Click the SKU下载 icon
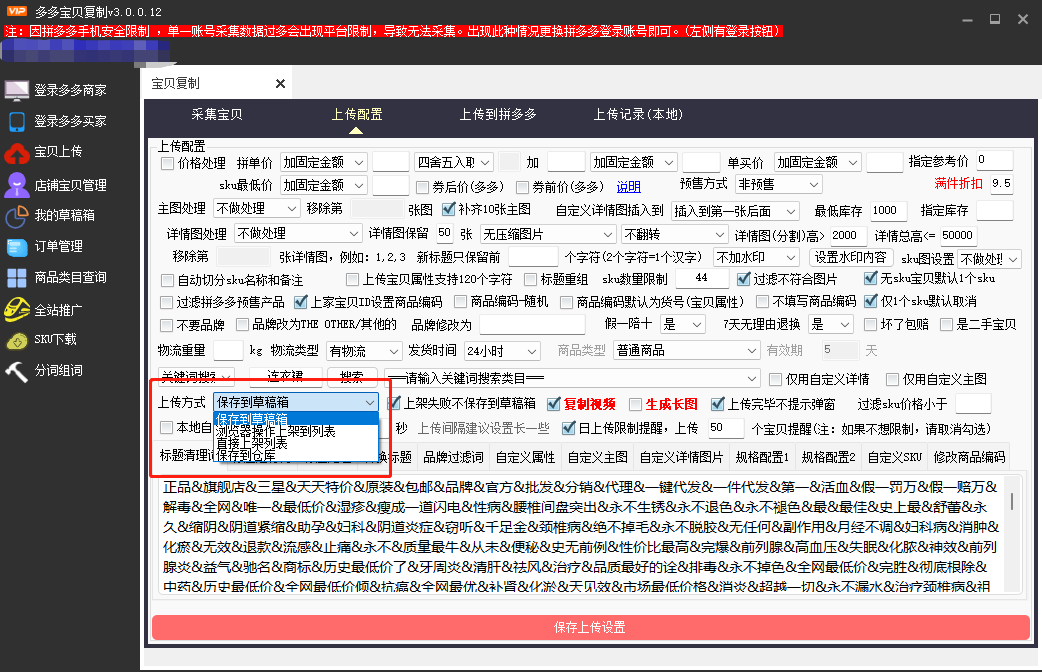 [17, 340]
